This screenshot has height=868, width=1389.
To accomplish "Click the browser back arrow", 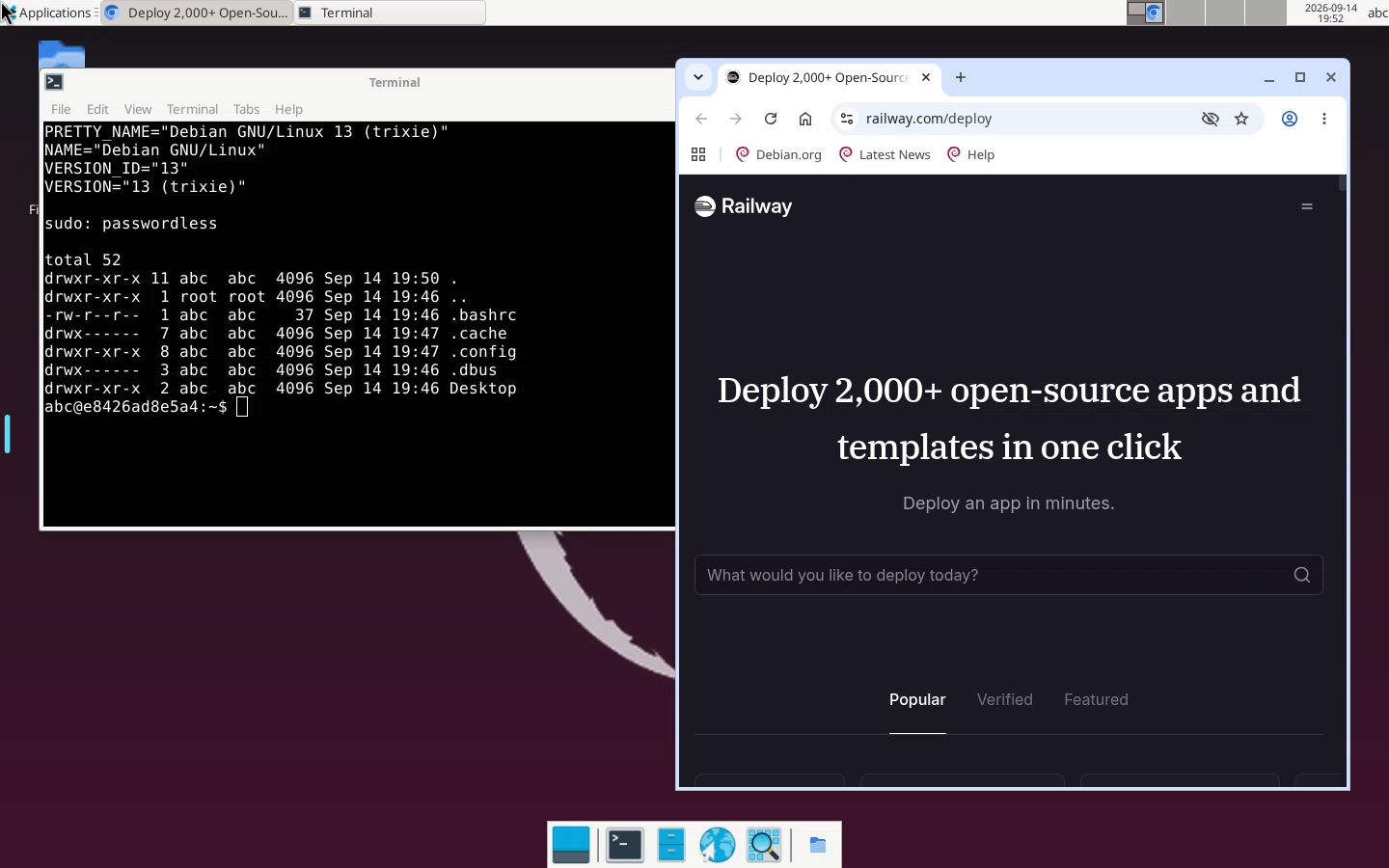I will click(x=701, y=119).
